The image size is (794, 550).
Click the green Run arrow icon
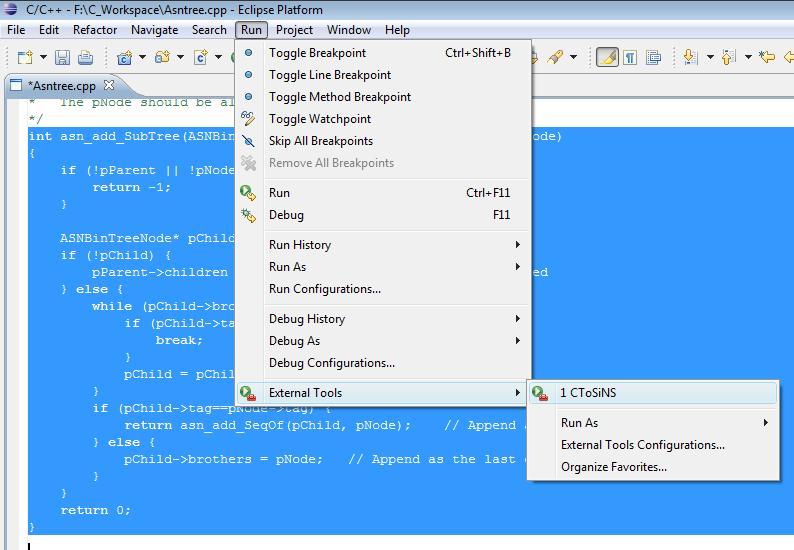(x=248, y=193)
